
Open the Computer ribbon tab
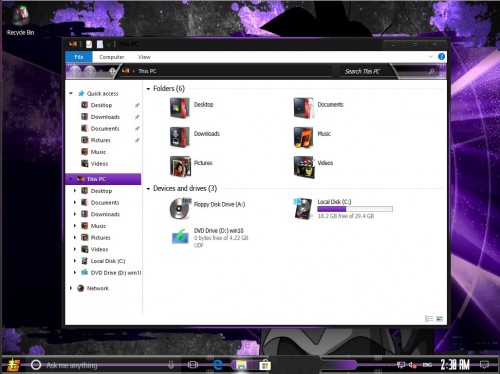point(112,57)
